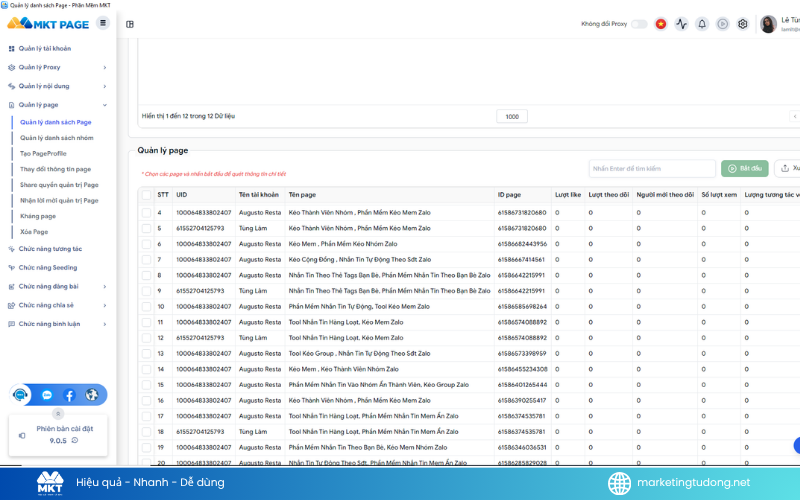Screen dimensions: 800x500
Task: Expand the Chức năng chia sẻ menu
Action: (x=58, y=306)
